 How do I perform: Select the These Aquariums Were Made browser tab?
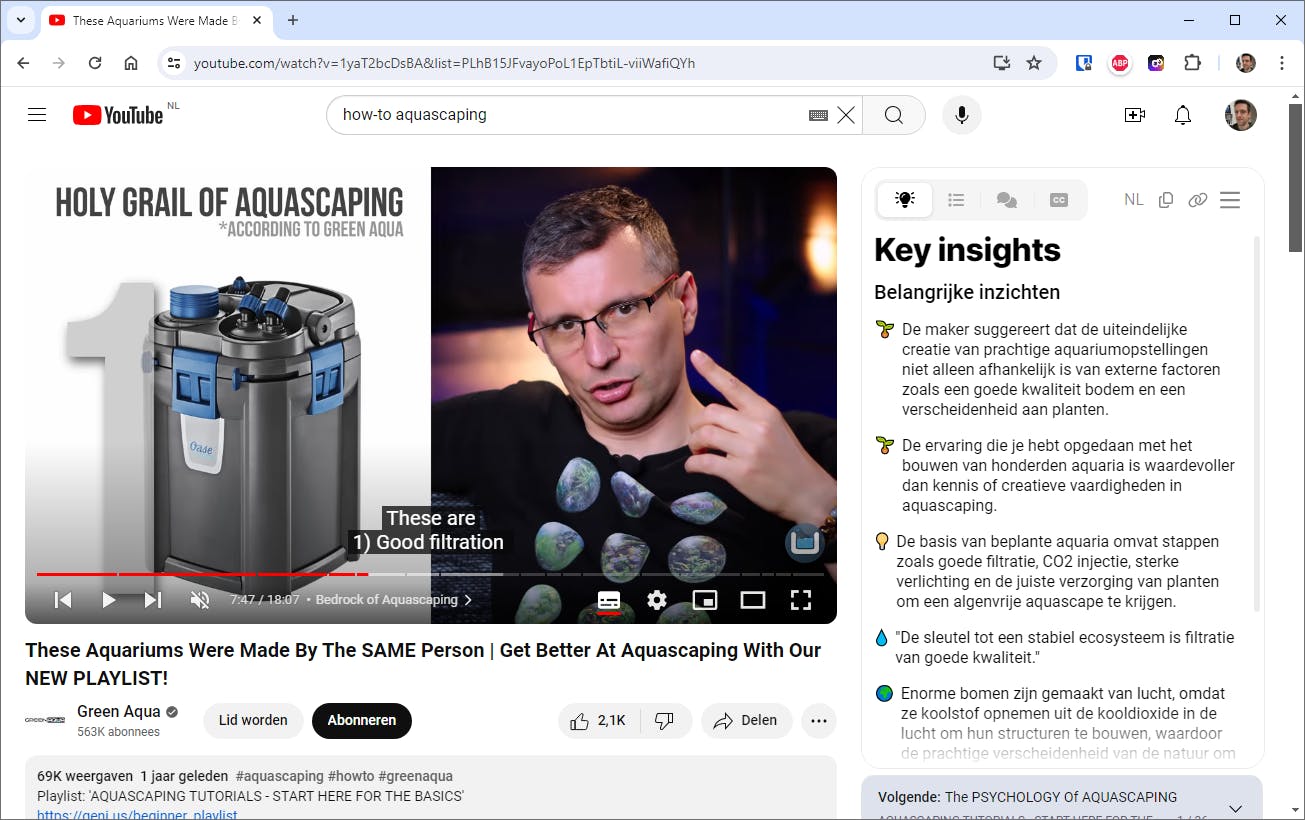pyautogui.click(x=155, y=20)
